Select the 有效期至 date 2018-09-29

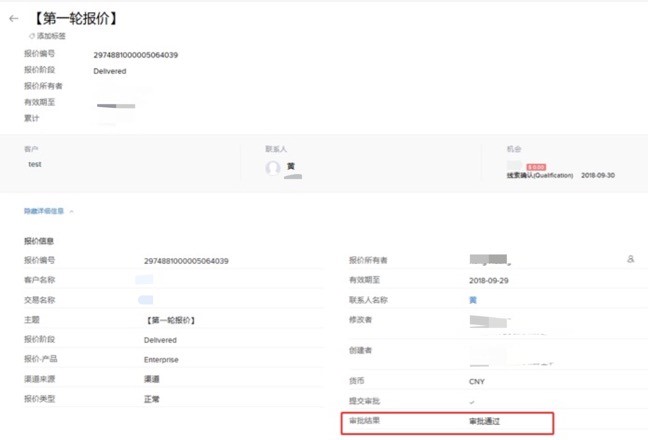pyautogui.click(x=488, y=281)
